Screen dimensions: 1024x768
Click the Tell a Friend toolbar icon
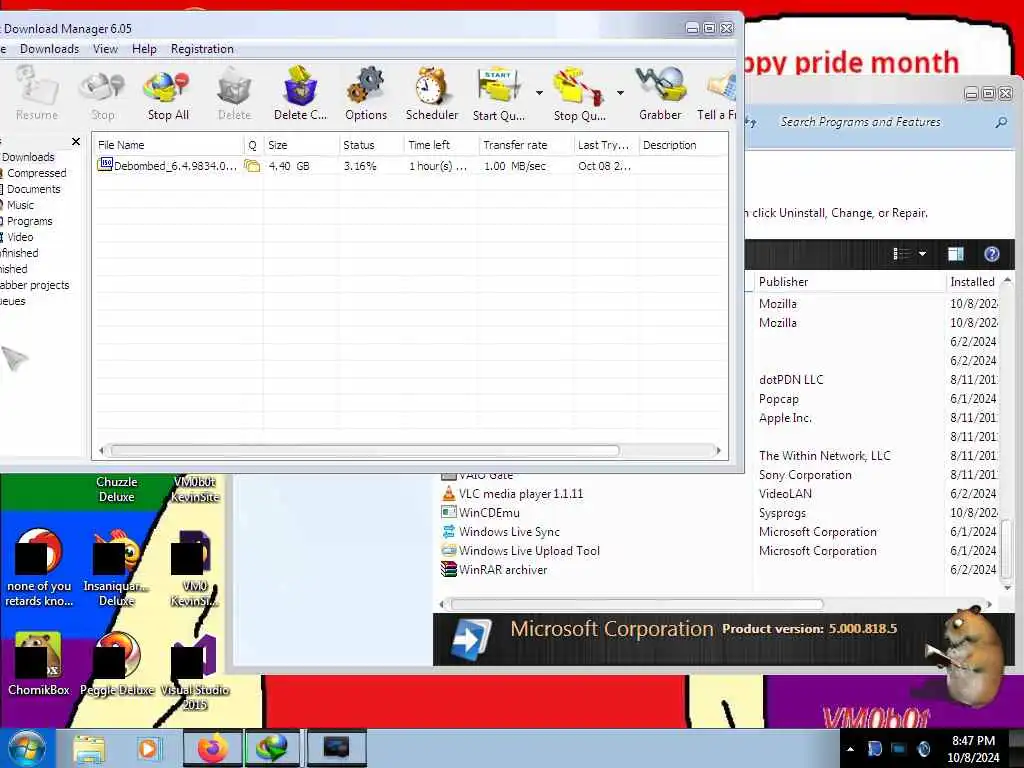pos(717,94)
